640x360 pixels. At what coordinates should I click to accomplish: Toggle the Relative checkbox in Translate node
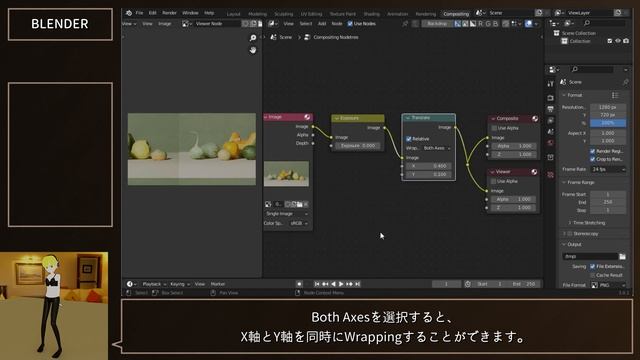pos(409,139)
